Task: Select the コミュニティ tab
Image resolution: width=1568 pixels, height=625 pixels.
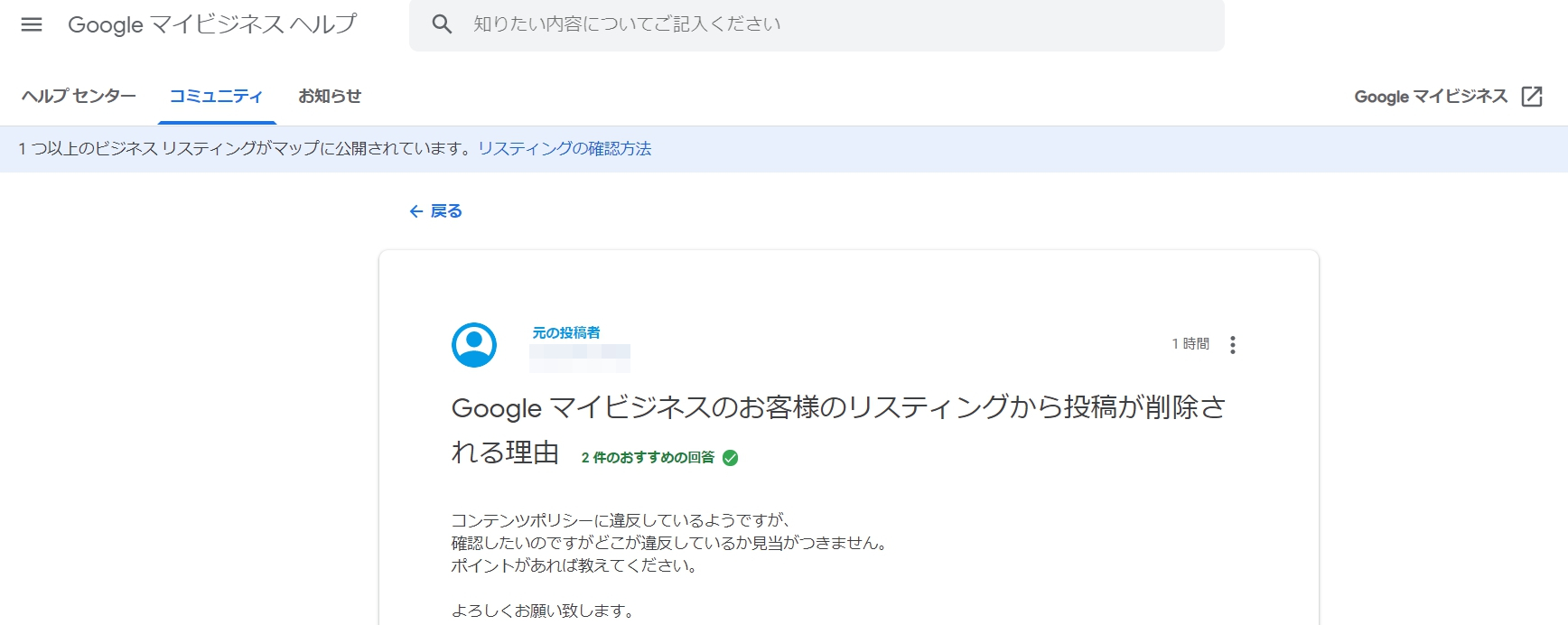Action: coord(216,97)
